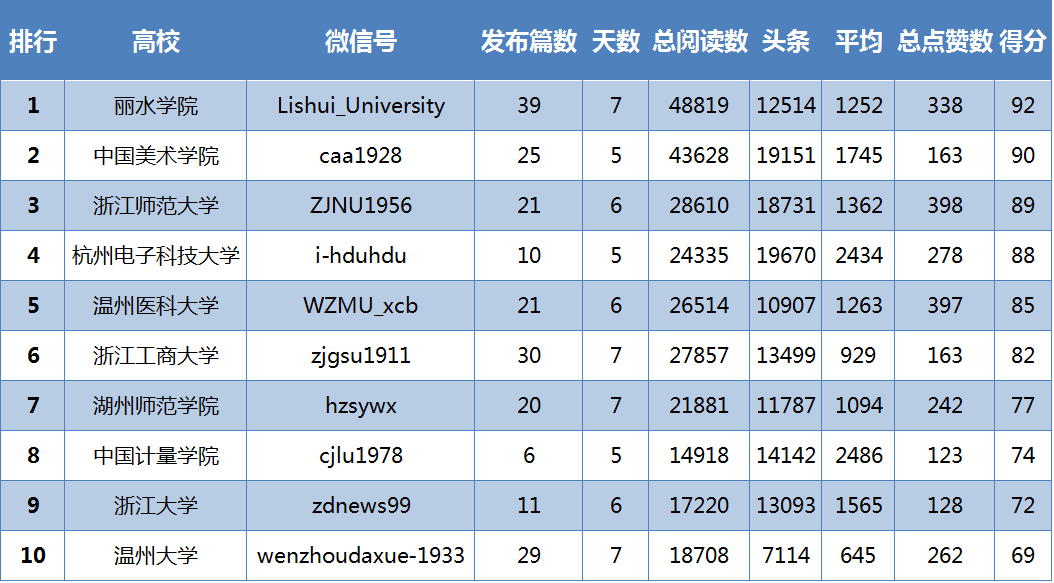The image size is (1054, 583).
Task: Click headline value 10907
Action: (786, 305)
